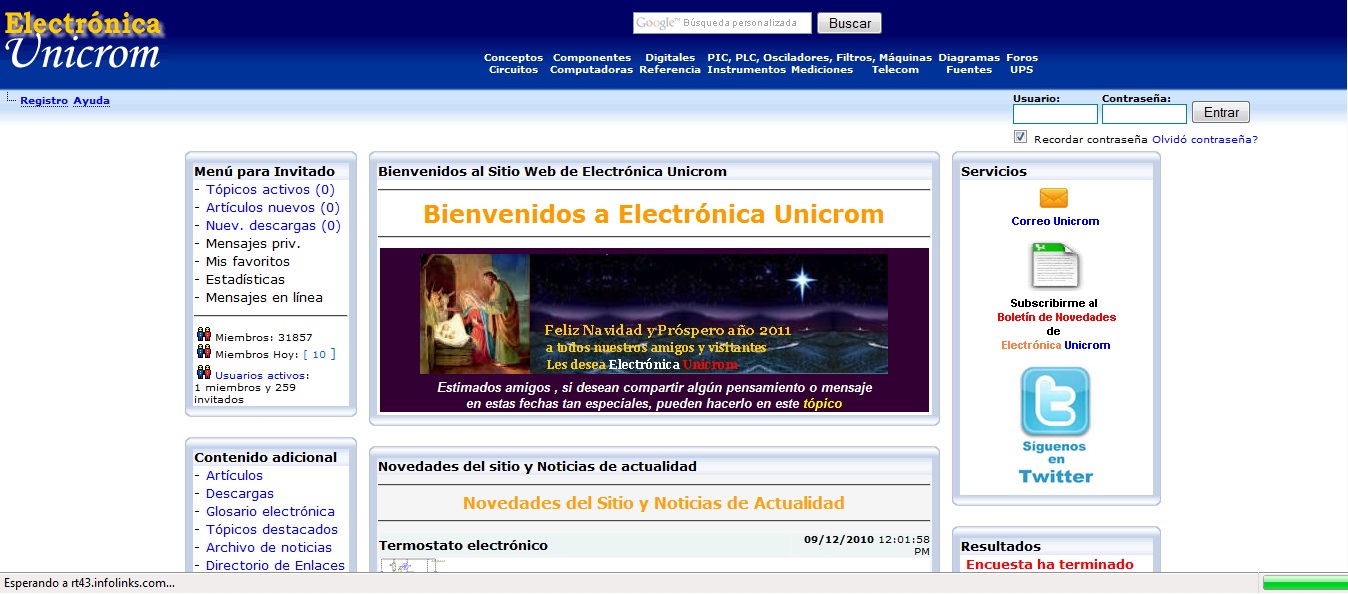
Task: Focus the Google search box
Action: tap(722, 23)
